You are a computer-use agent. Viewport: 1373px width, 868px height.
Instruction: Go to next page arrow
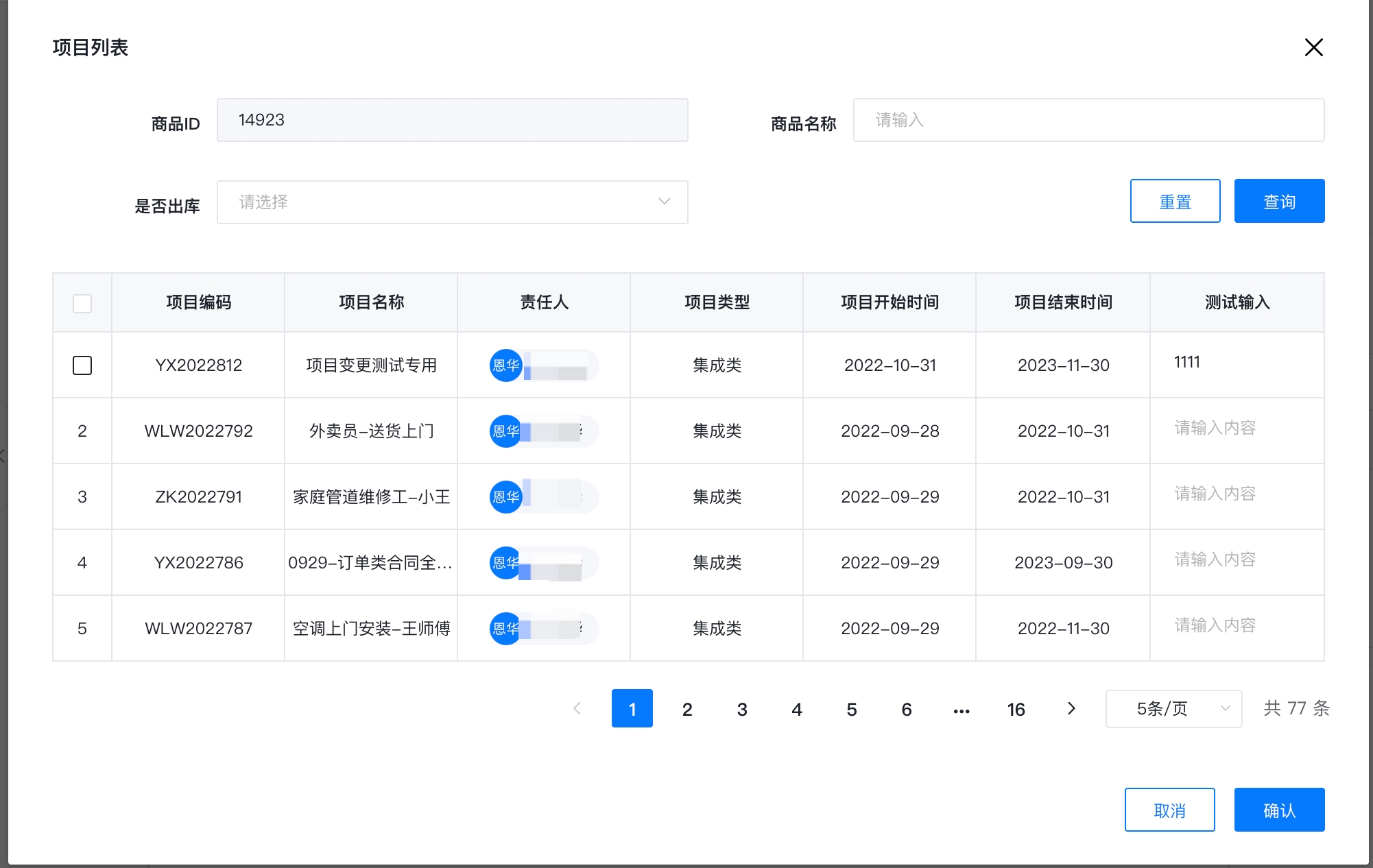tap(1071, 708)
